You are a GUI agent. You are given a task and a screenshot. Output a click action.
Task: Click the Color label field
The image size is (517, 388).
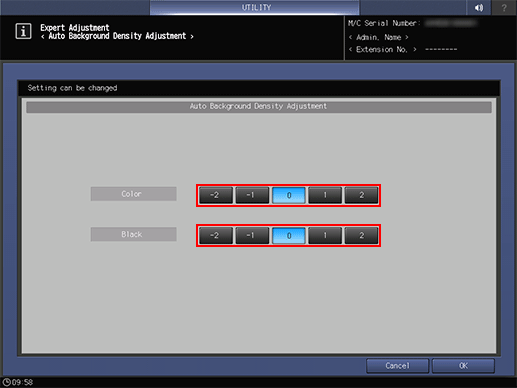[x=133, y=194]
